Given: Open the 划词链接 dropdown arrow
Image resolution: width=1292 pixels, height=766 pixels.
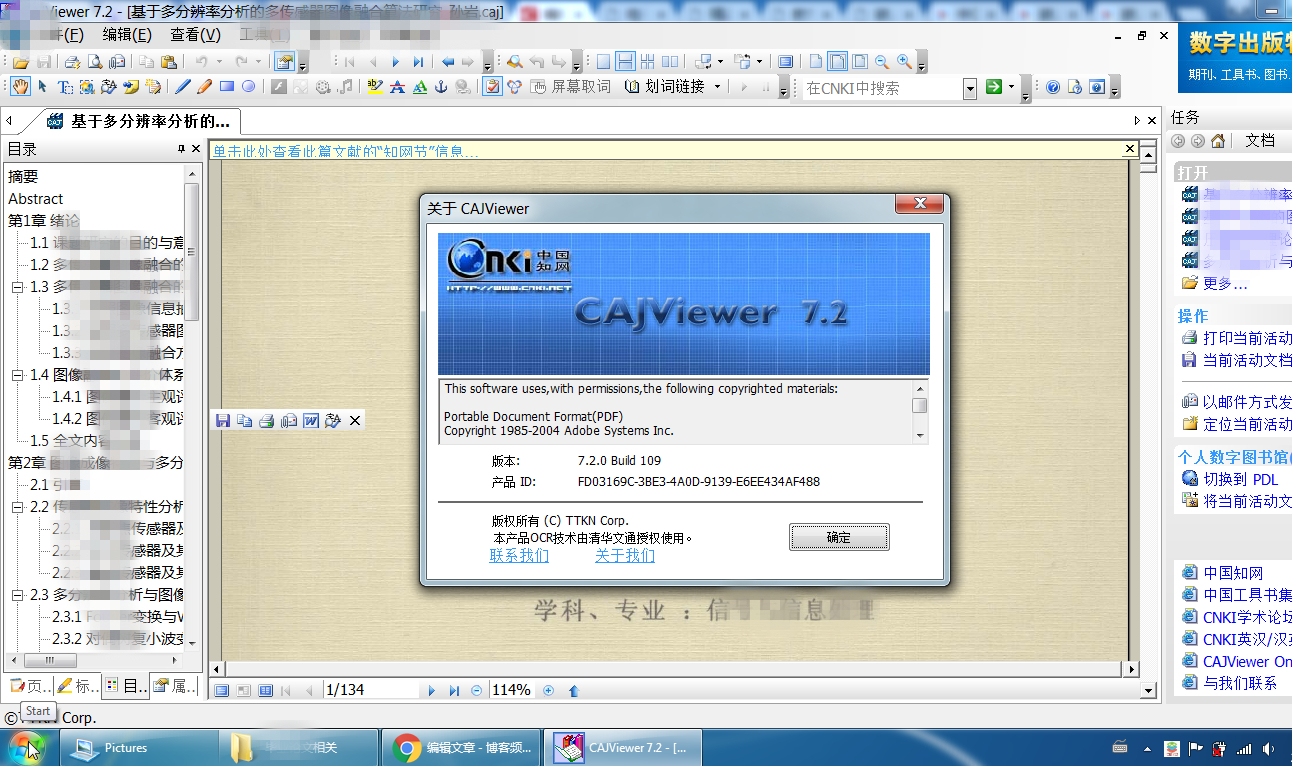Looking at the screenshot, I should (x=715, y=87).
